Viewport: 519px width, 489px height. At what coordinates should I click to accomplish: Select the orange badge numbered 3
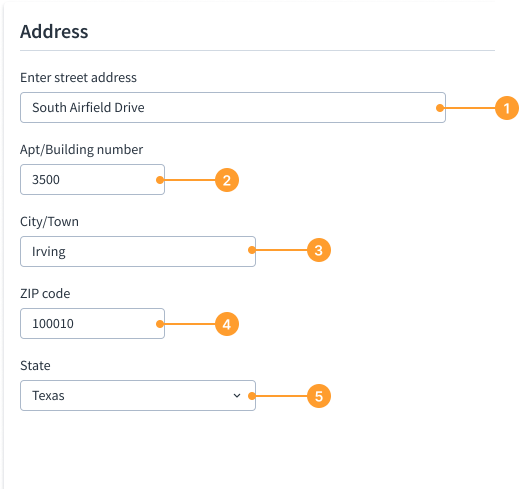319,250
